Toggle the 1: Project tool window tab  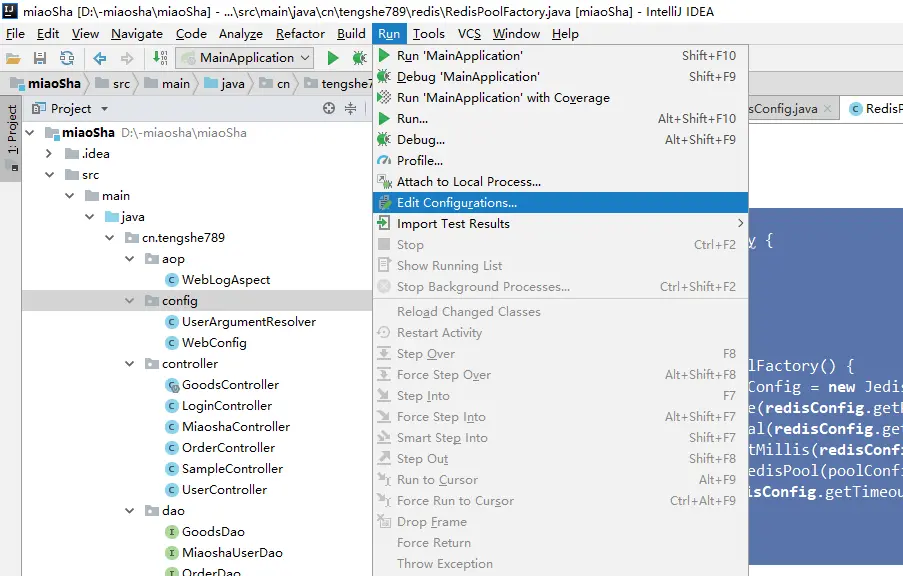pyautogui.click(x=12, y=138)
